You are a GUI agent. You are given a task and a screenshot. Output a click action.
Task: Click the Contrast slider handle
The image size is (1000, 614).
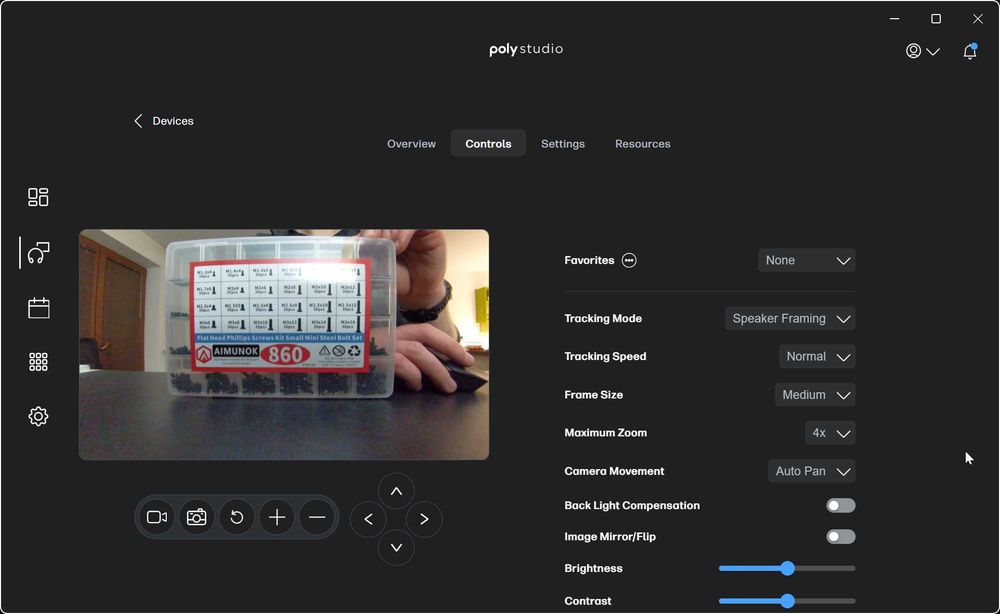tap(788, 601)
